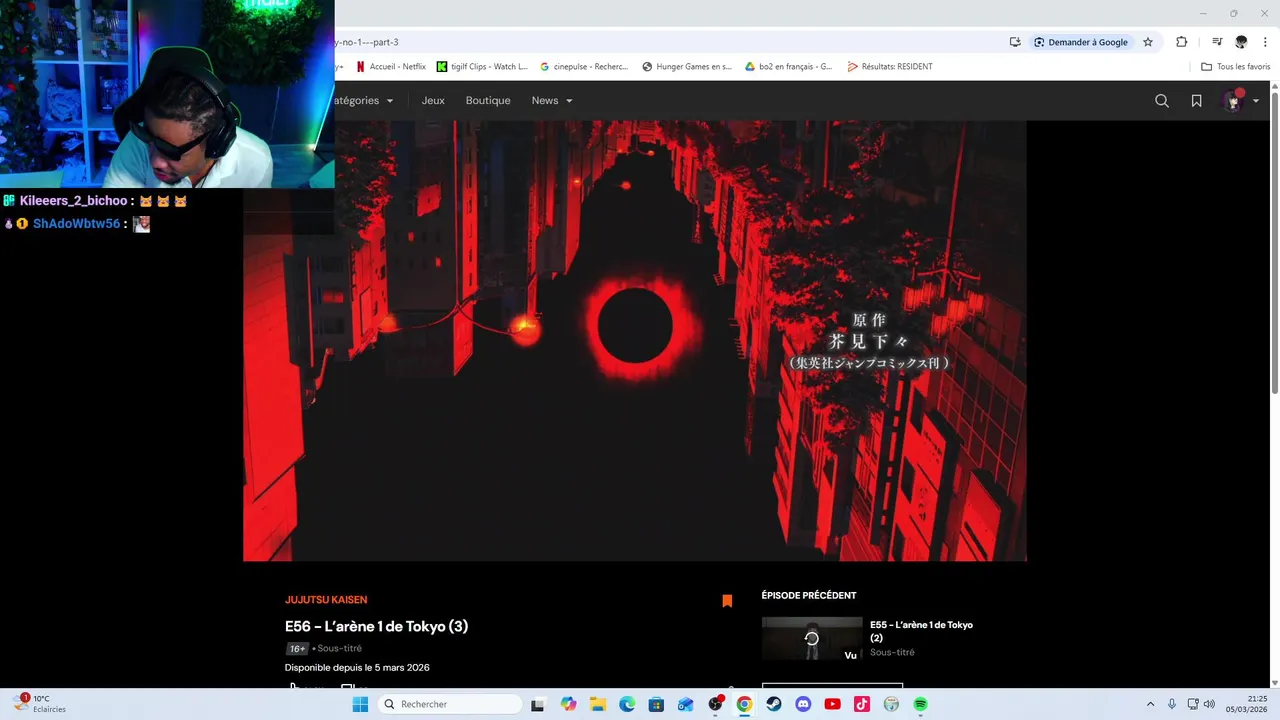Viewport: 1280px width, 720px height.
Task: Click the ÉPISODE PRÉCÉDENT heading
Action: coord(809,595)
